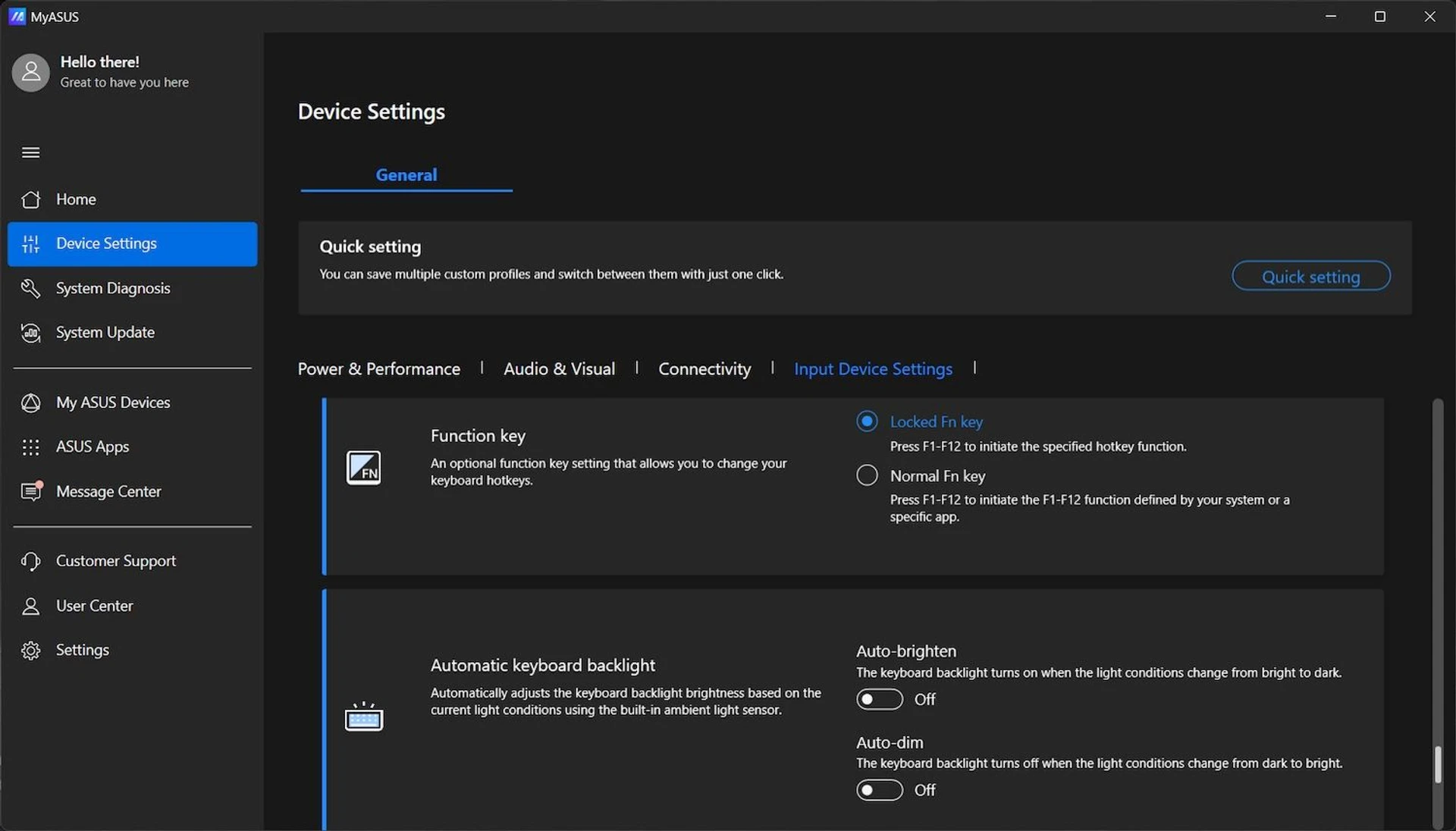The height and width of the screenshot is (831, 1456).
Task: Click the 'Auto-brighten' label
Action: point(905,651)
